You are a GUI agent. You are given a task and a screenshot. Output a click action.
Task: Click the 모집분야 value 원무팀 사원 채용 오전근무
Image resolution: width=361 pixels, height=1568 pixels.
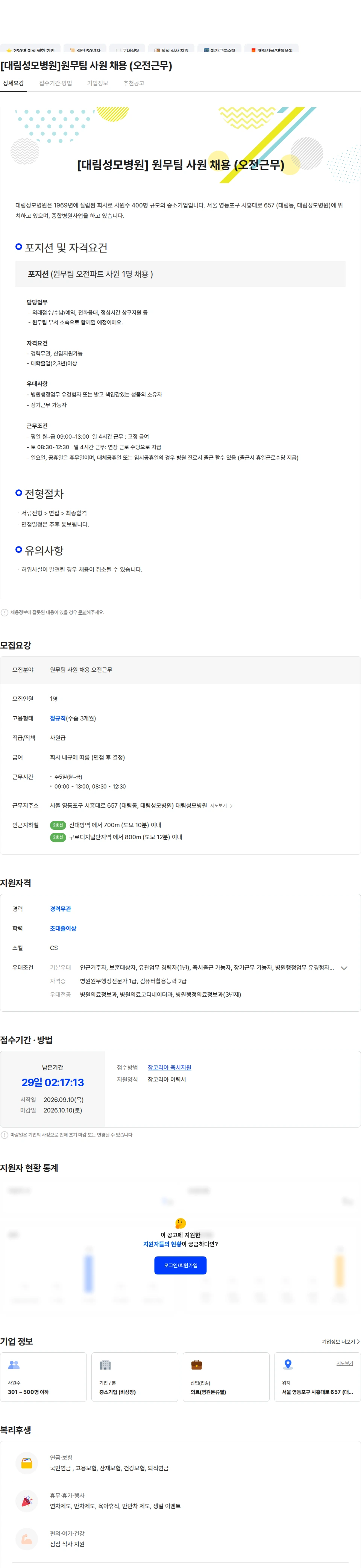pyautogui.click(x=81, y=670)
